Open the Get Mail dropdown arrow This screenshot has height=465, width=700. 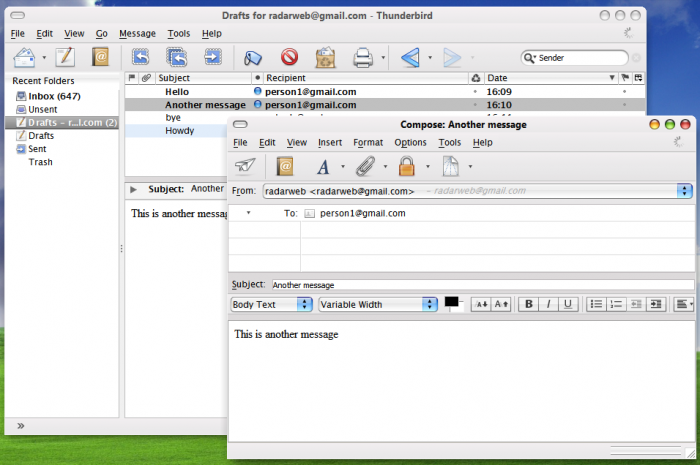[44, 58]
